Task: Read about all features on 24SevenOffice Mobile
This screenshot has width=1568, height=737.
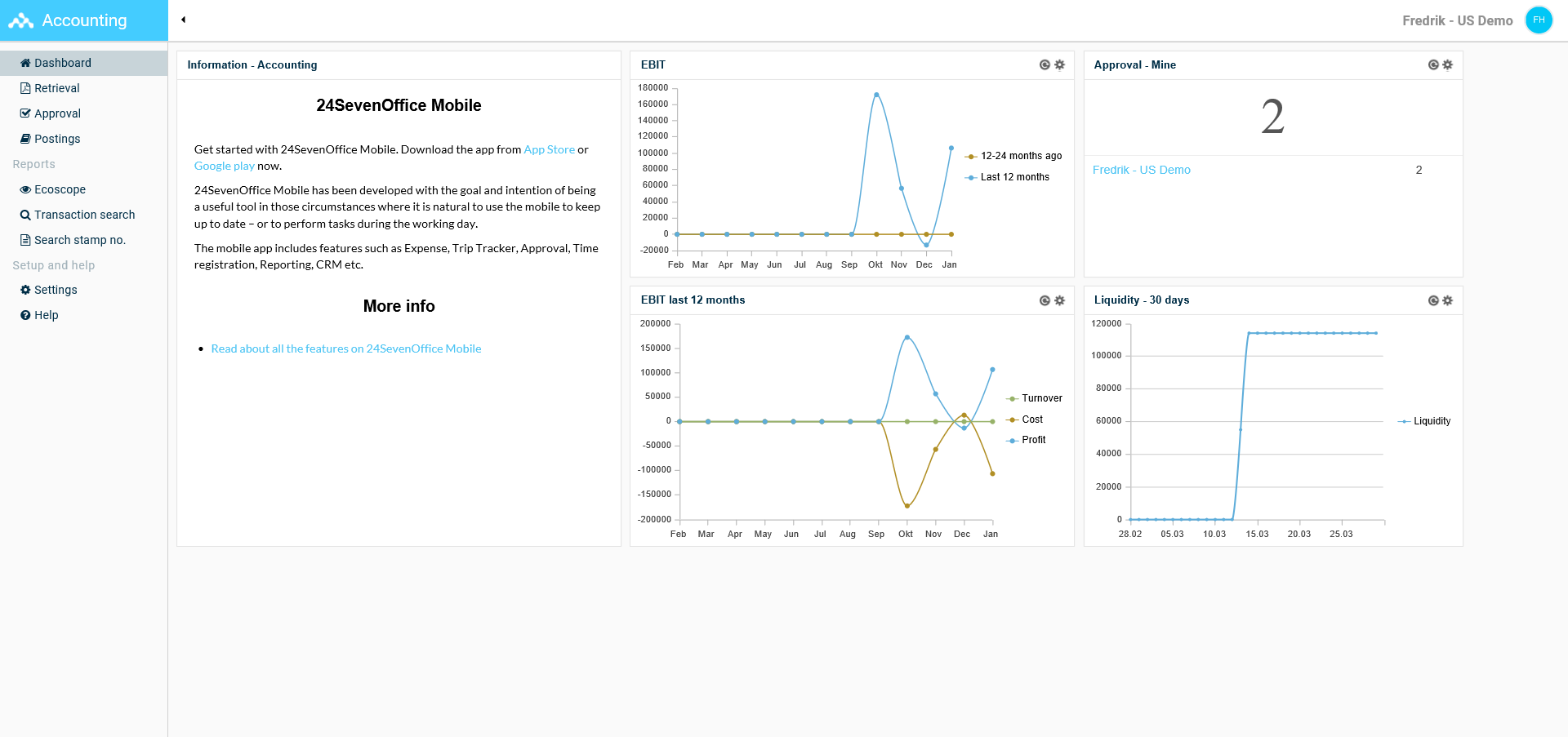Action: tap(346, 349)
